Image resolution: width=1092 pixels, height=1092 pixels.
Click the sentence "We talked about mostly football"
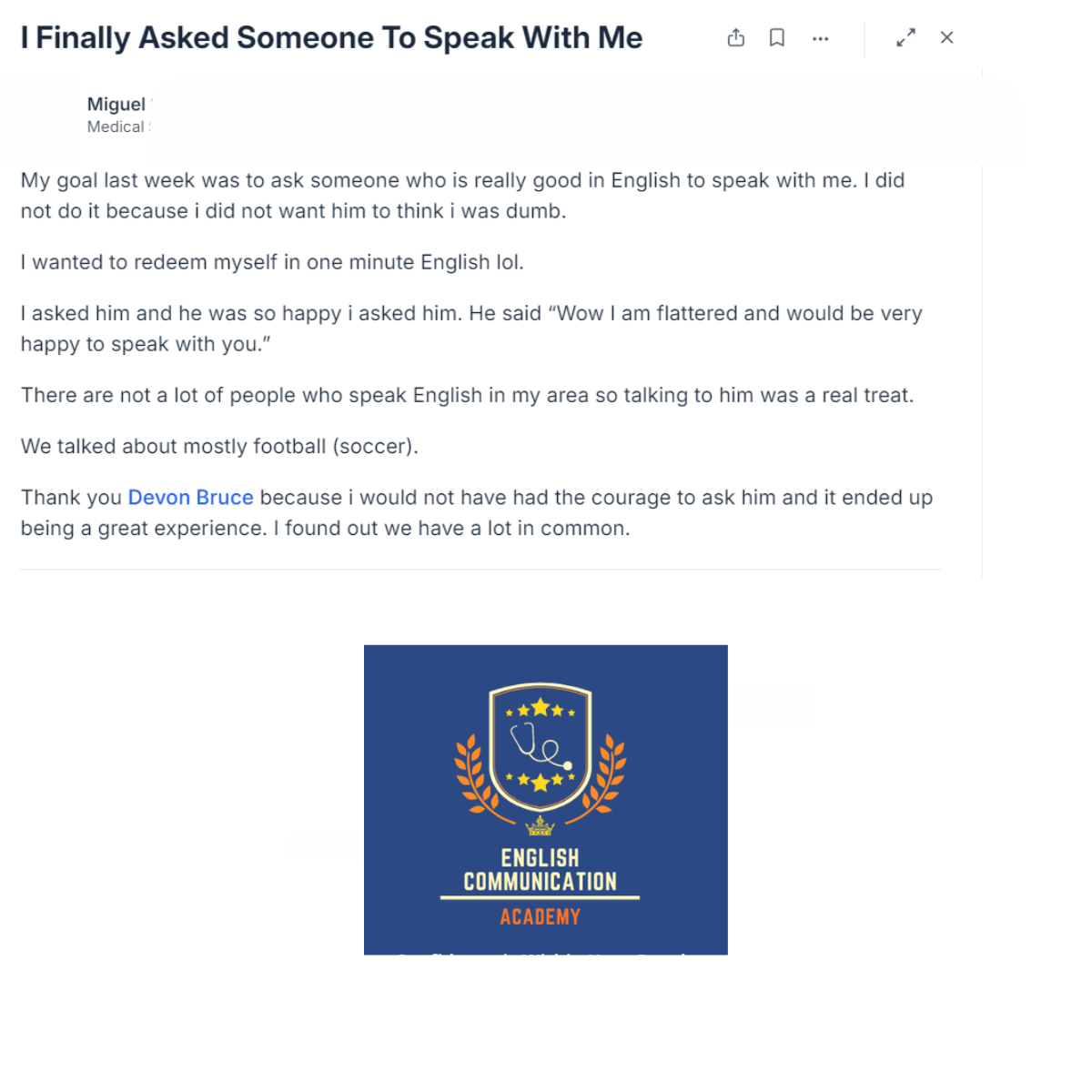tap(219, 447)
